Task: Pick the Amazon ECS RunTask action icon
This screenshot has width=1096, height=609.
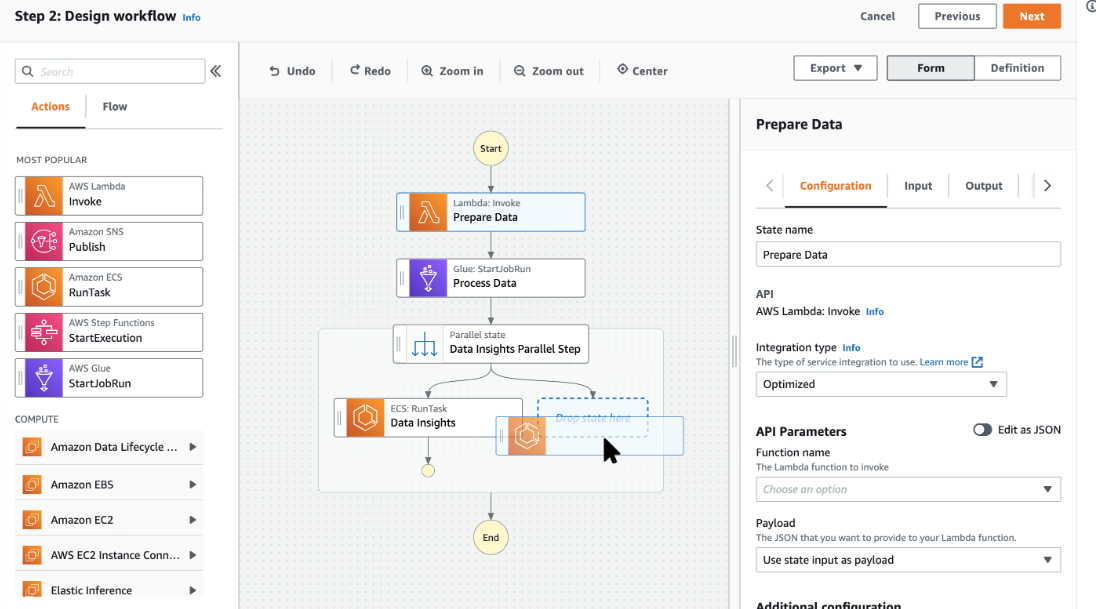Action: point(43,287)
